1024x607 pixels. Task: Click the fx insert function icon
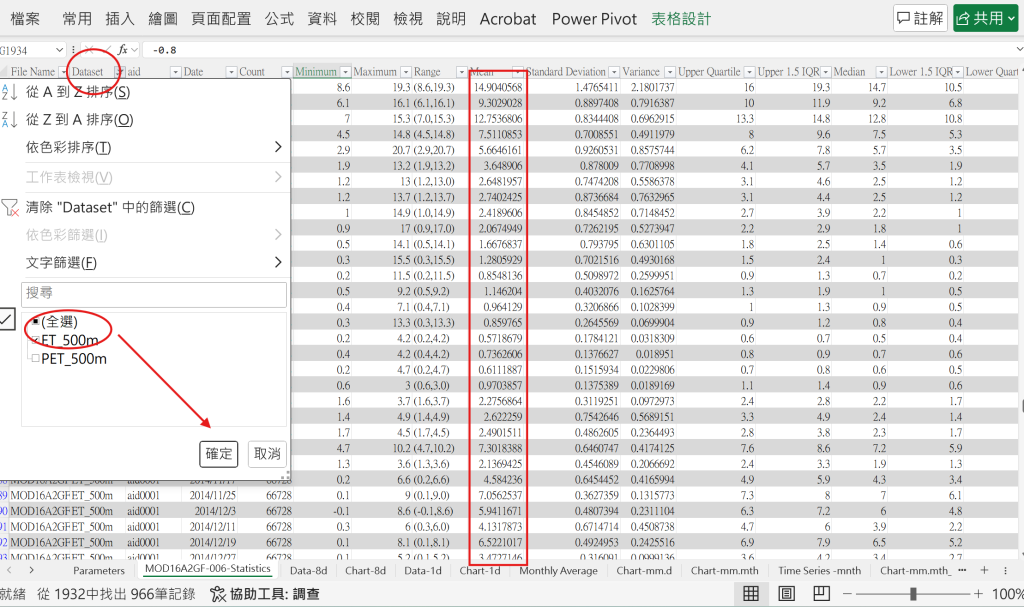(123, 50)
